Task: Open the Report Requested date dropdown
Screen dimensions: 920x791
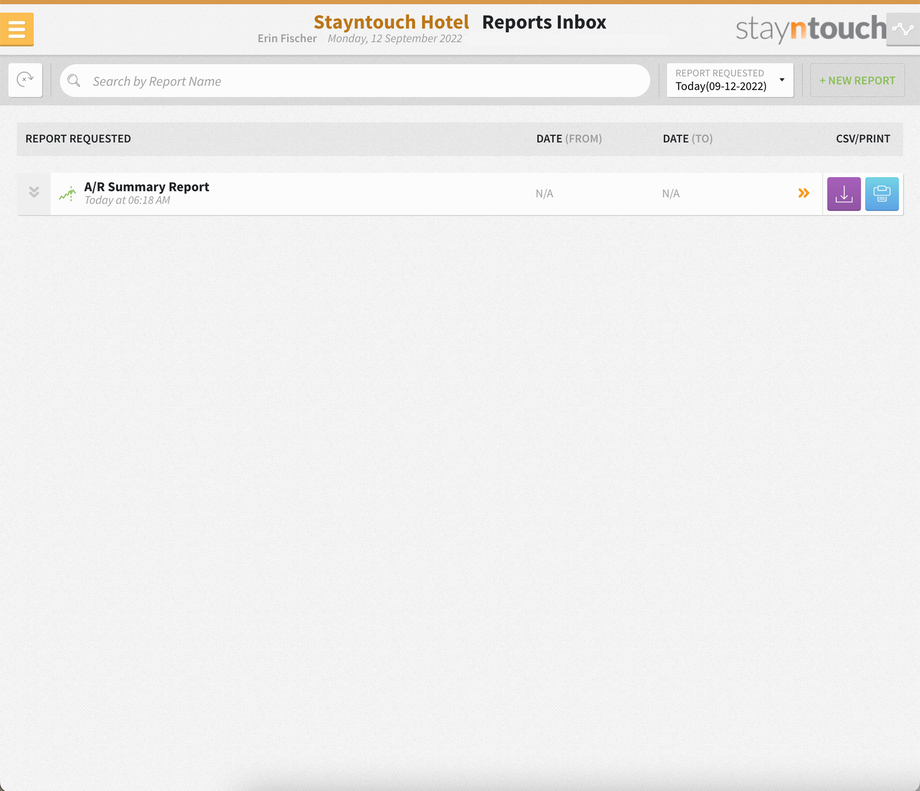Action: click(x=730, y=80)
